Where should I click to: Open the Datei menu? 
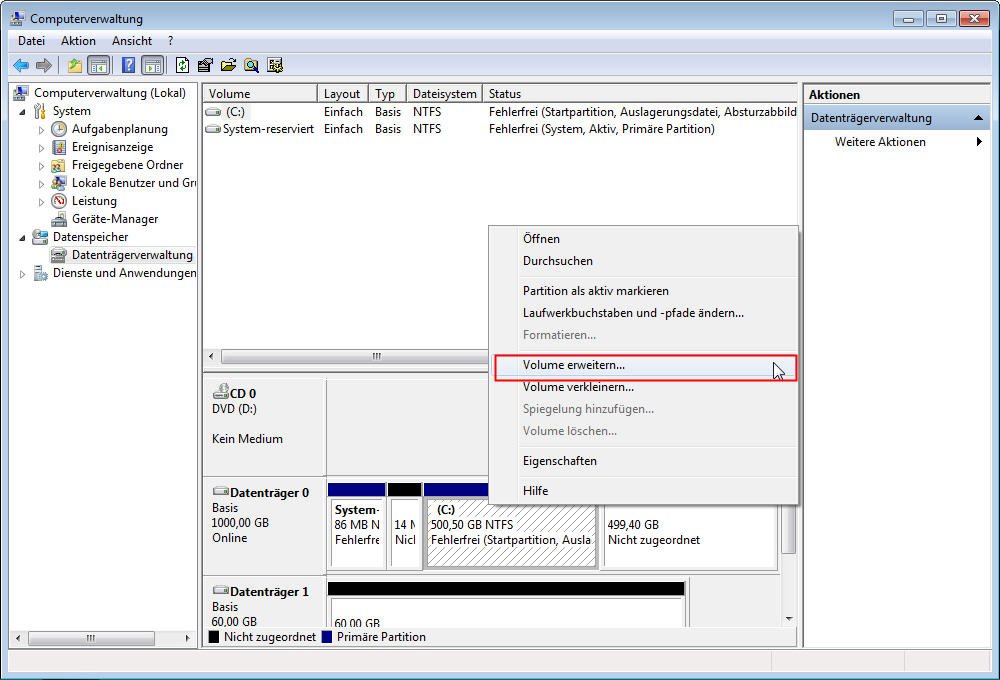coord(31,41)
